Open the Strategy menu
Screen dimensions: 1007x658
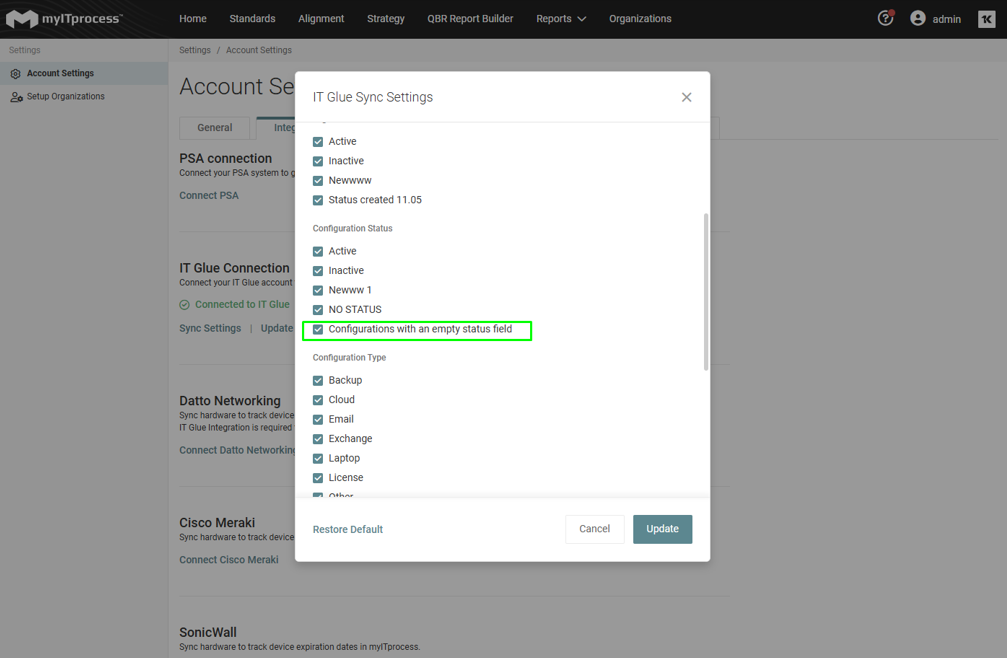[x=386, y=19]
